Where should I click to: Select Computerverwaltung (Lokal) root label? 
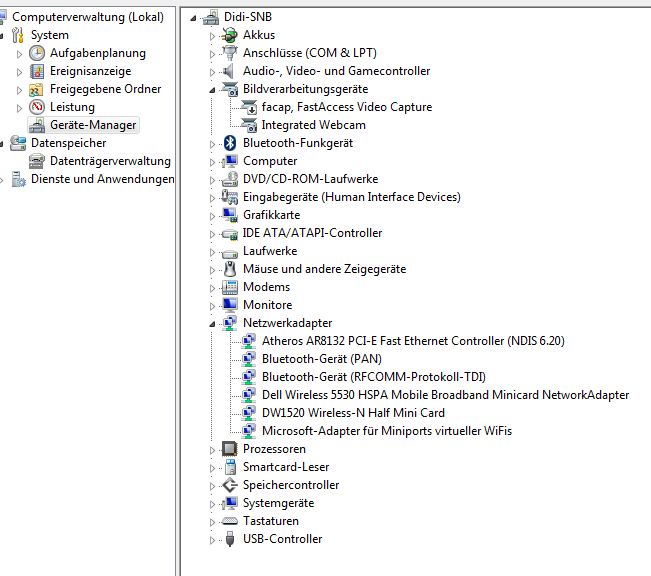coord(88,17)
